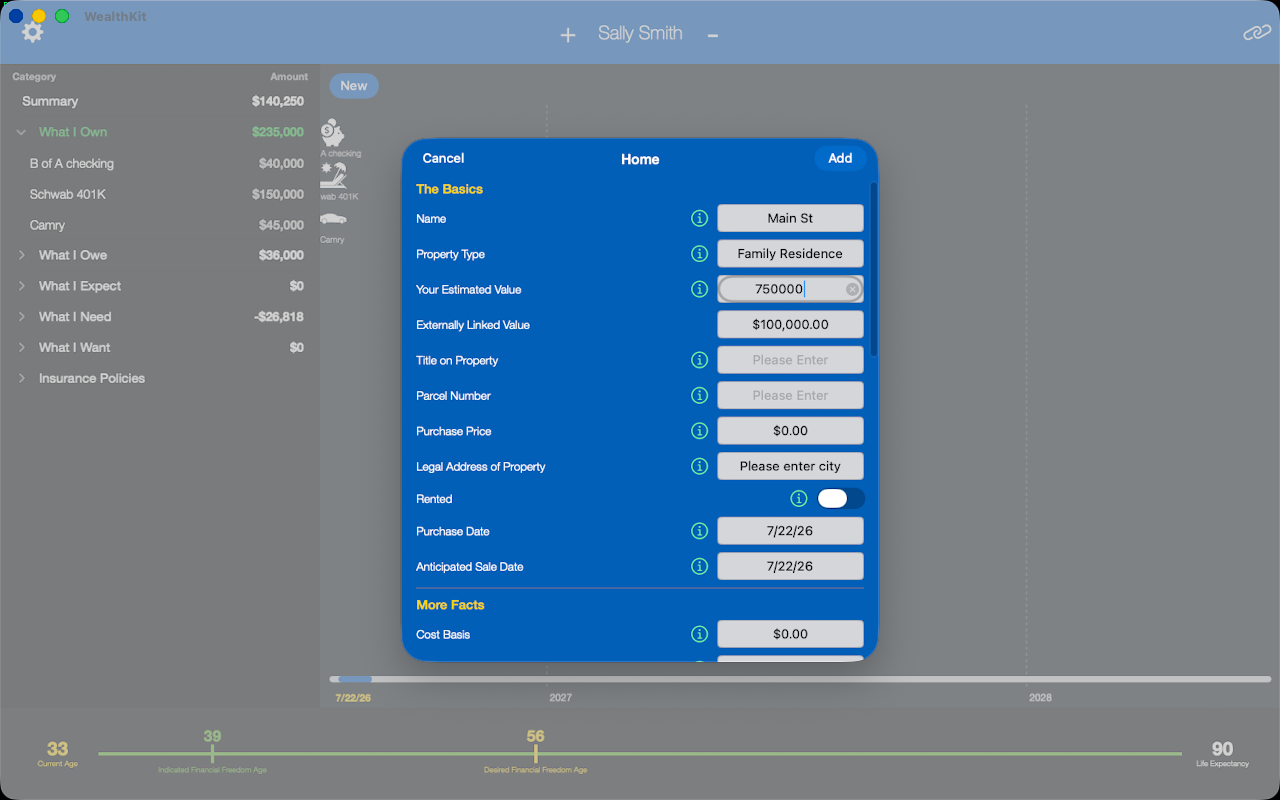Viewport: 1280px width, 800px height.
Task: Expand the What I Want category
Action: point(21,348)
